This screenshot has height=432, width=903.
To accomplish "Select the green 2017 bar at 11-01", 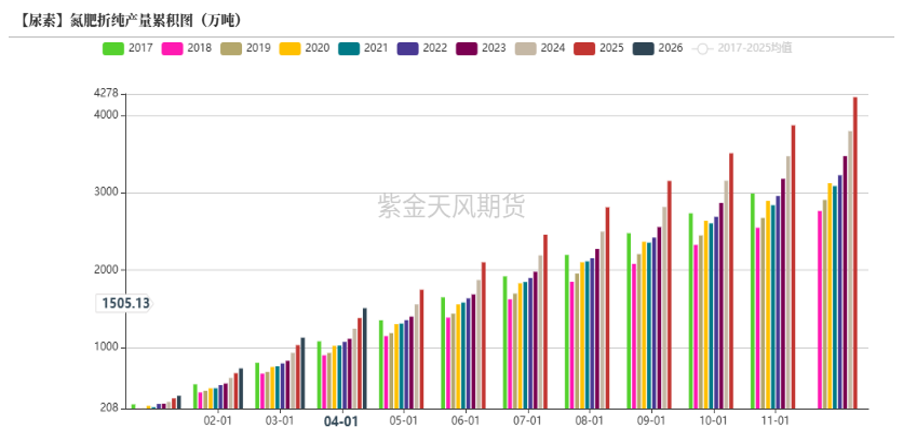I will [x=753, y=301].
